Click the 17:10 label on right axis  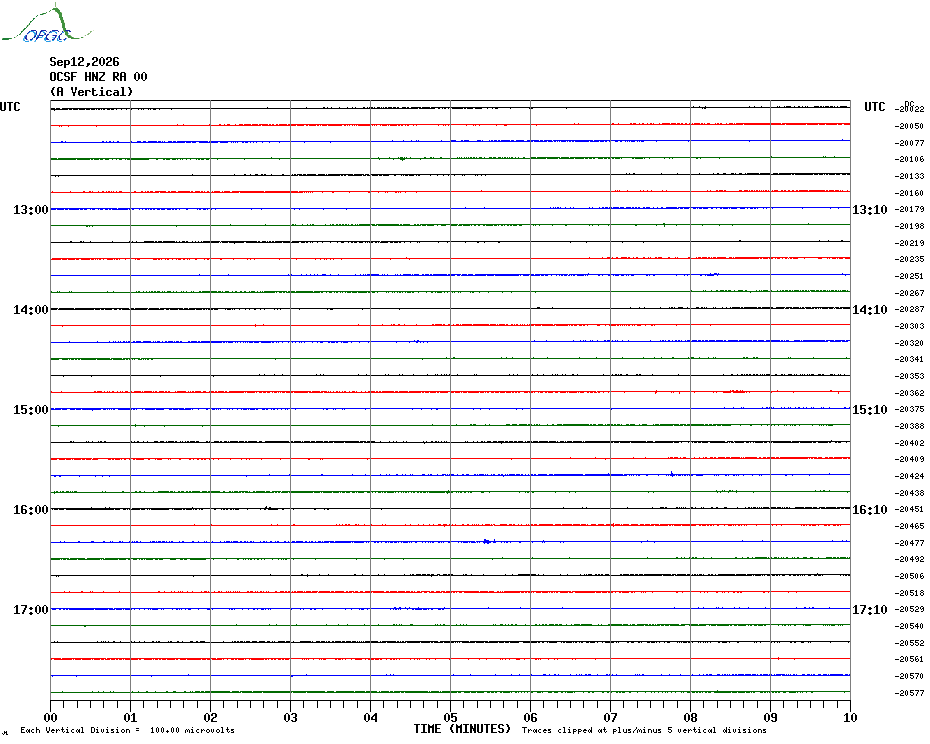870,610
